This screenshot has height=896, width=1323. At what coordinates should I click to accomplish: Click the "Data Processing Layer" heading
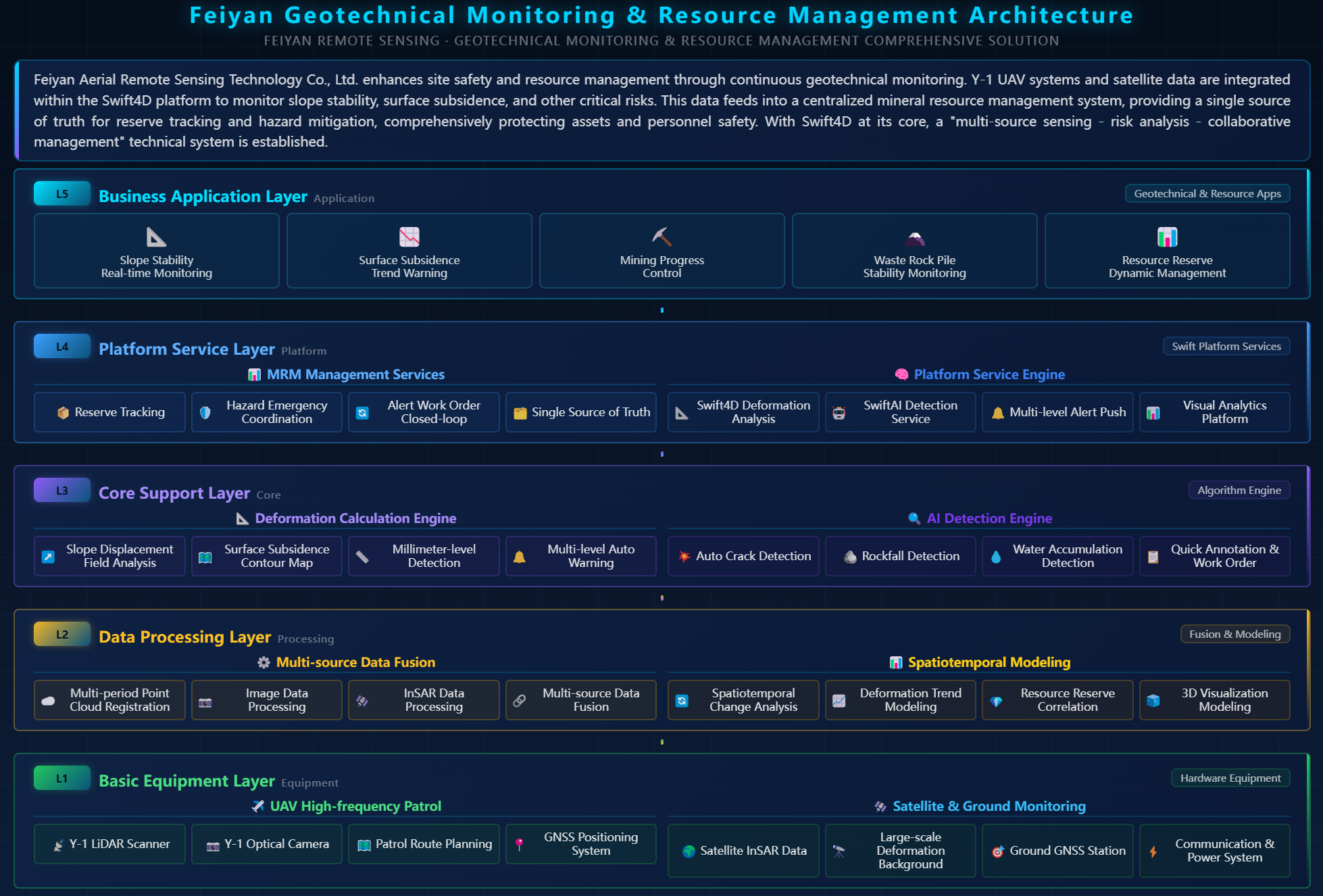(x=185, y=637)
